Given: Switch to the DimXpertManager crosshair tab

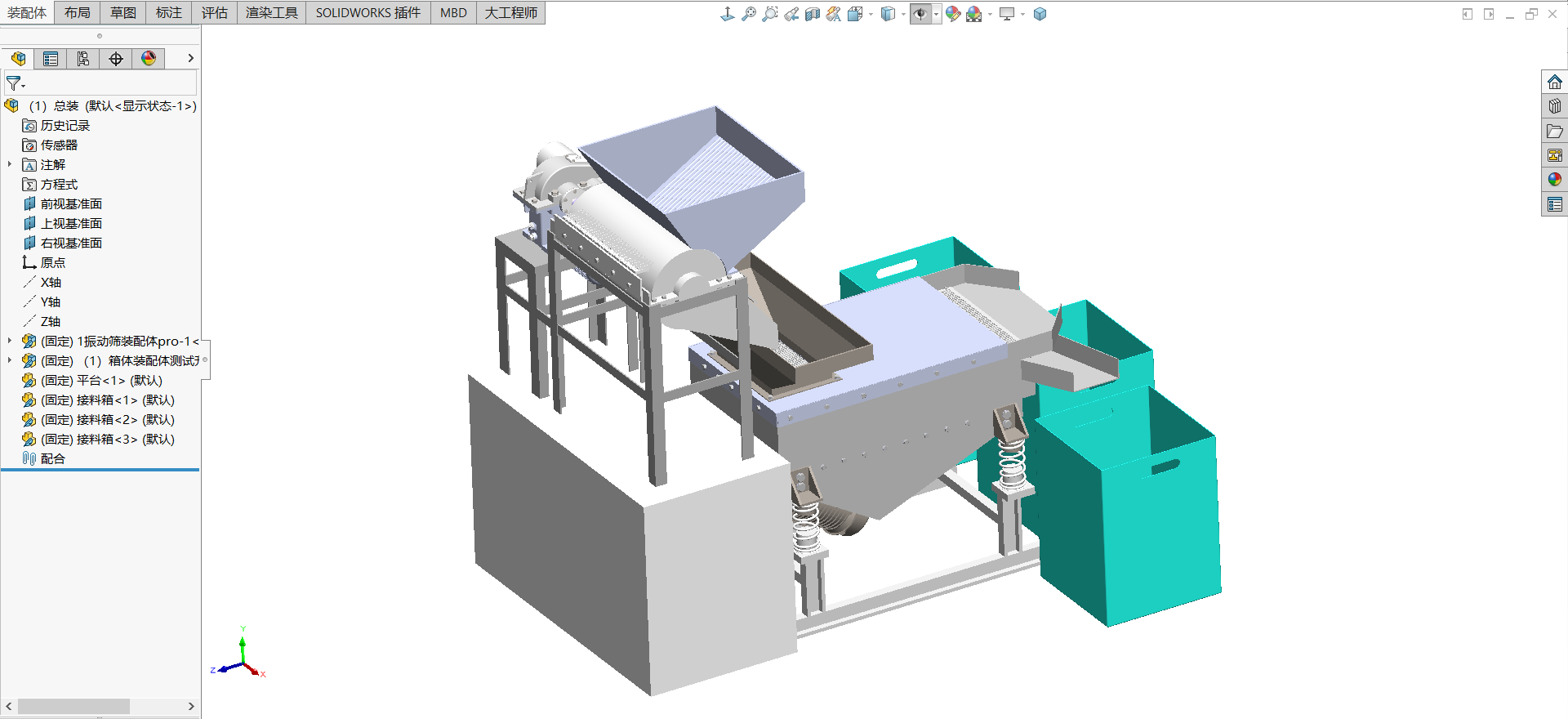Looking at the screenshot, I should click(x=116, y=59).
